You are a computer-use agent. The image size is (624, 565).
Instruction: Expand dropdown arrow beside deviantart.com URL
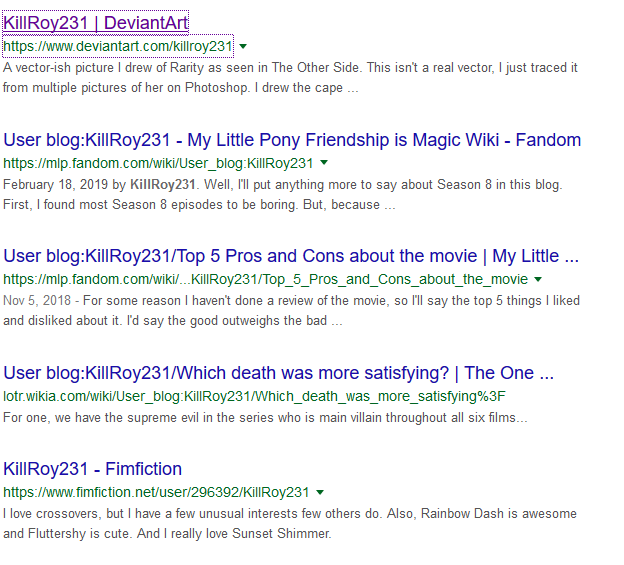243,46
